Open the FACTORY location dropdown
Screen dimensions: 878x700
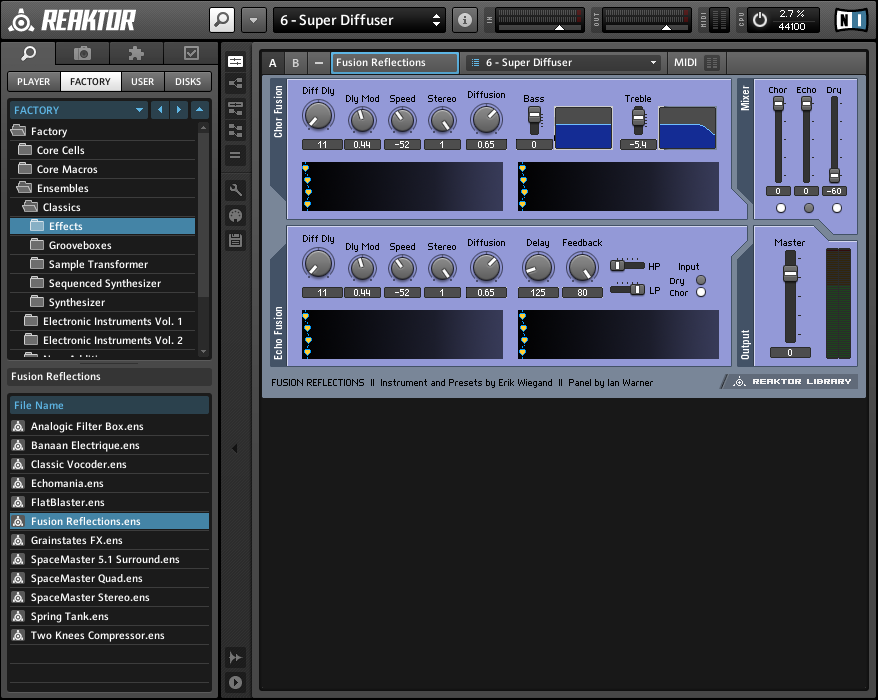[78, 110]
